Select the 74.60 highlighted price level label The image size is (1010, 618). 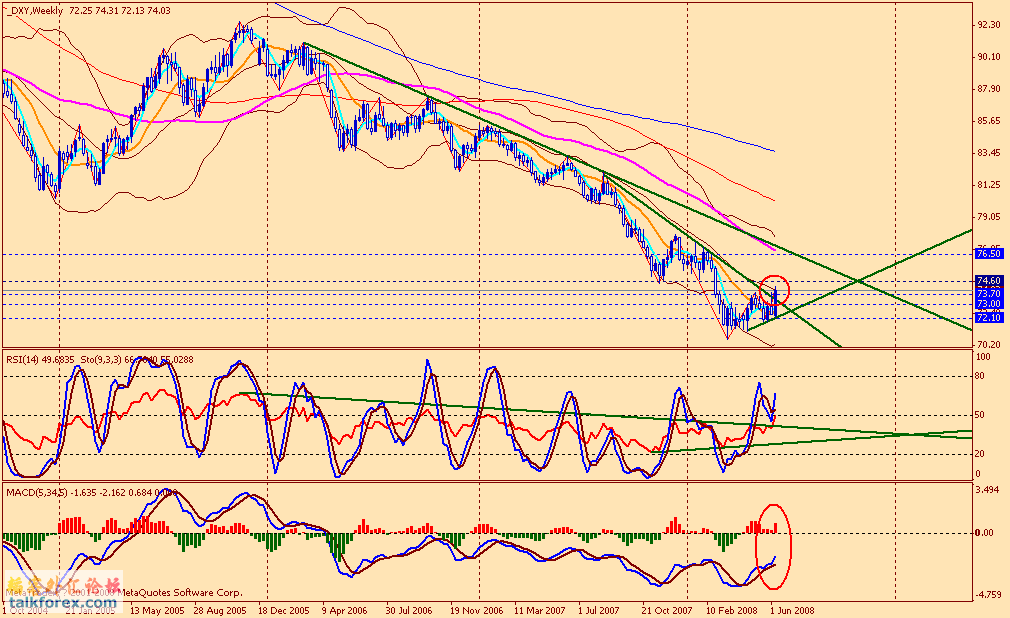(989, 281)
